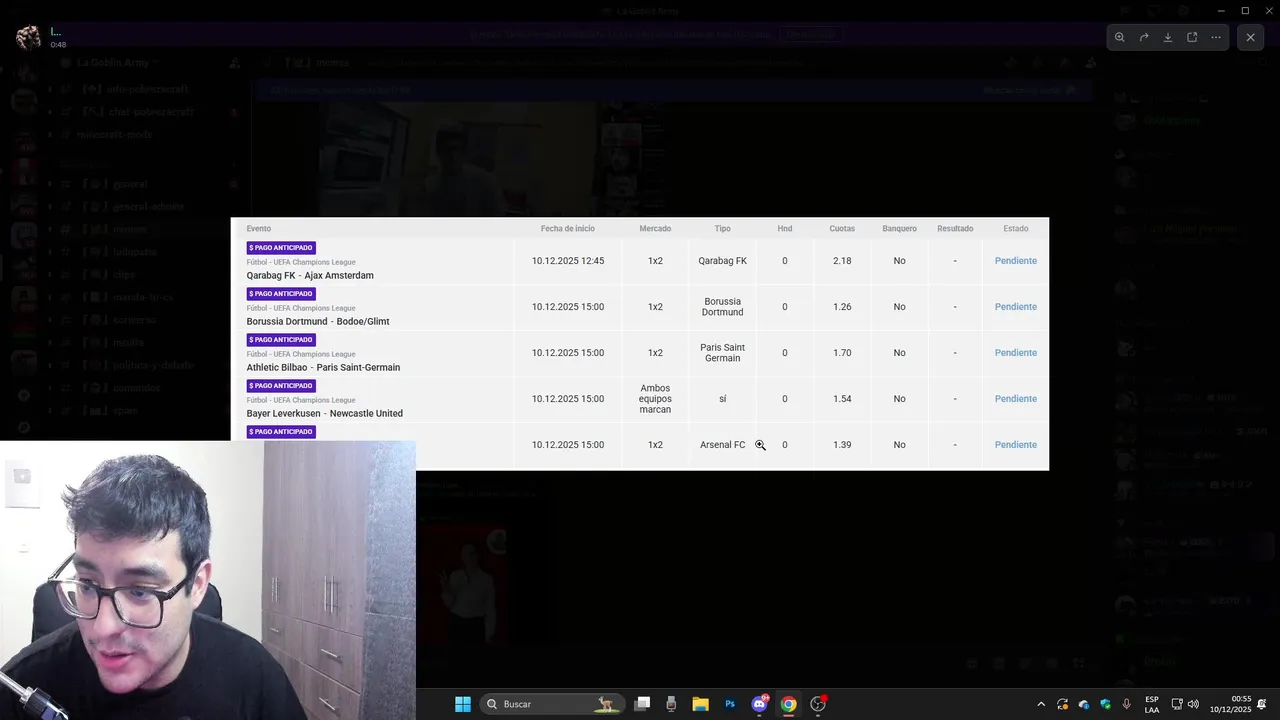Click the sync tray icon
Screen dimensions: 1280x720
[1062, 704]
